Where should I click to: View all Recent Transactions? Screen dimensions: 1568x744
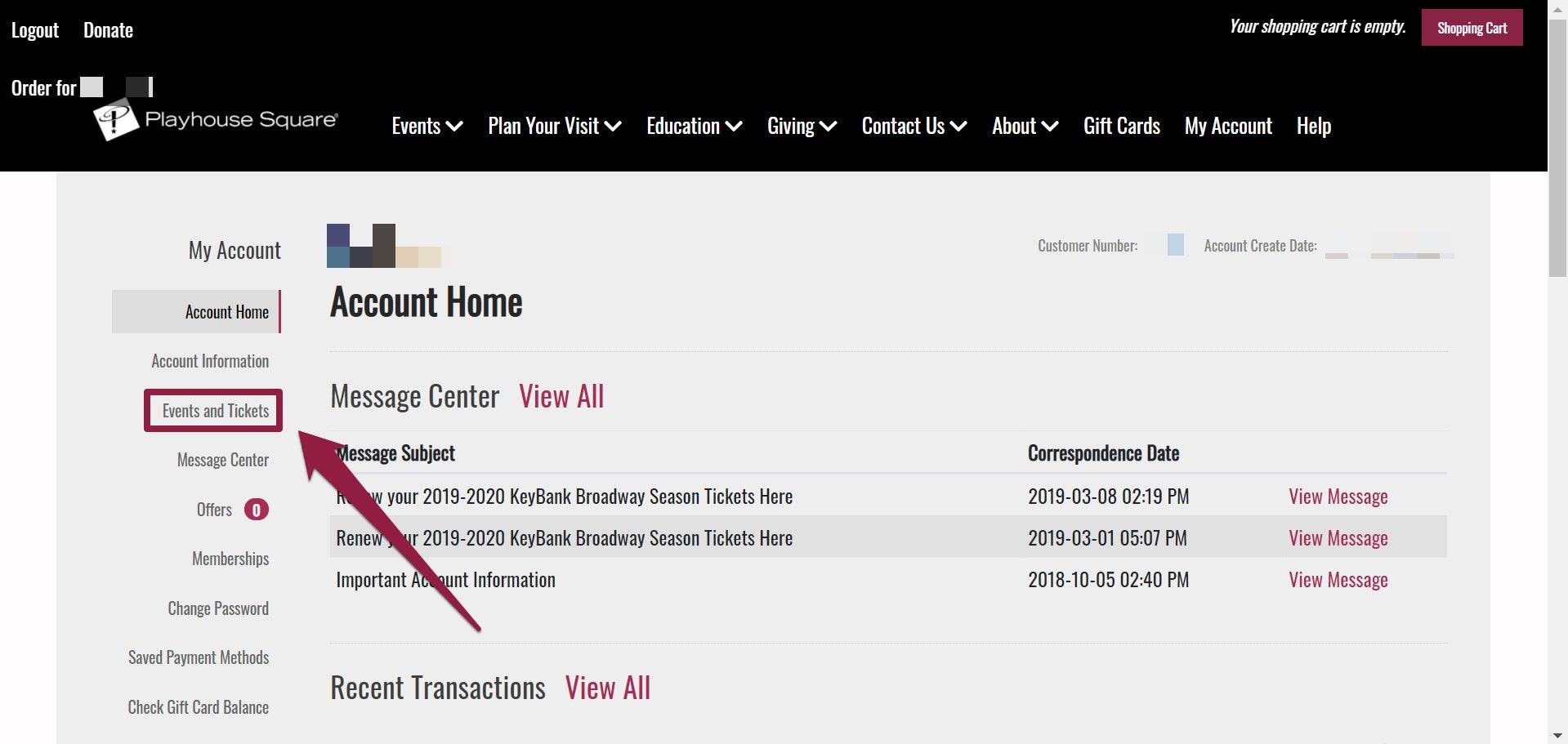click(x=608, y=688)
